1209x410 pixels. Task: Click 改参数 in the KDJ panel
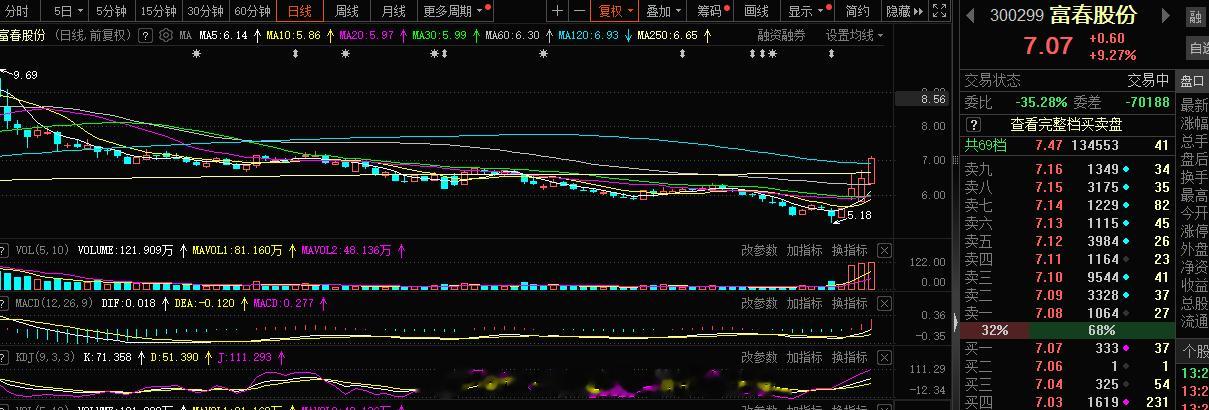pos(759,357)
